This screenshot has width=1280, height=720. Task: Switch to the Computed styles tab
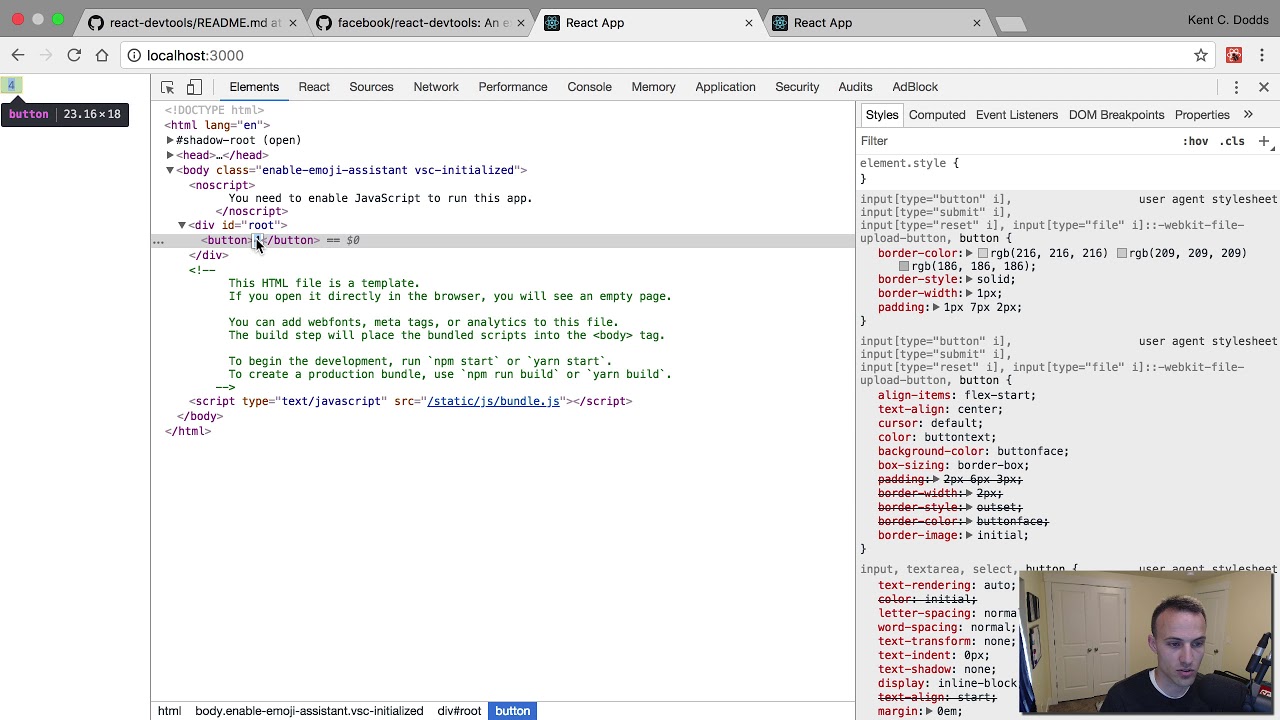pyautogui.click(x=937, y=115)
